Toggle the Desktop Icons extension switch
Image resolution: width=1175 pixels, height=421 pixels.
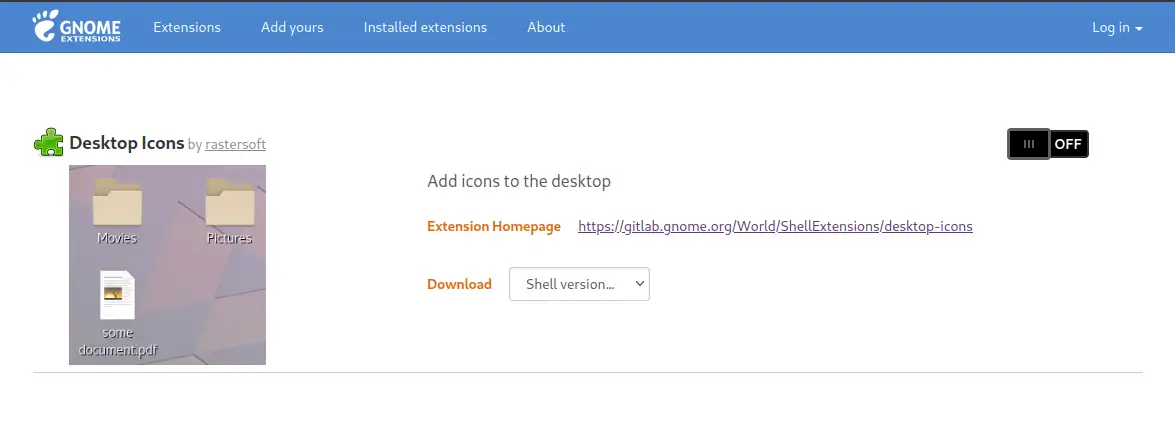point(1048,144)
